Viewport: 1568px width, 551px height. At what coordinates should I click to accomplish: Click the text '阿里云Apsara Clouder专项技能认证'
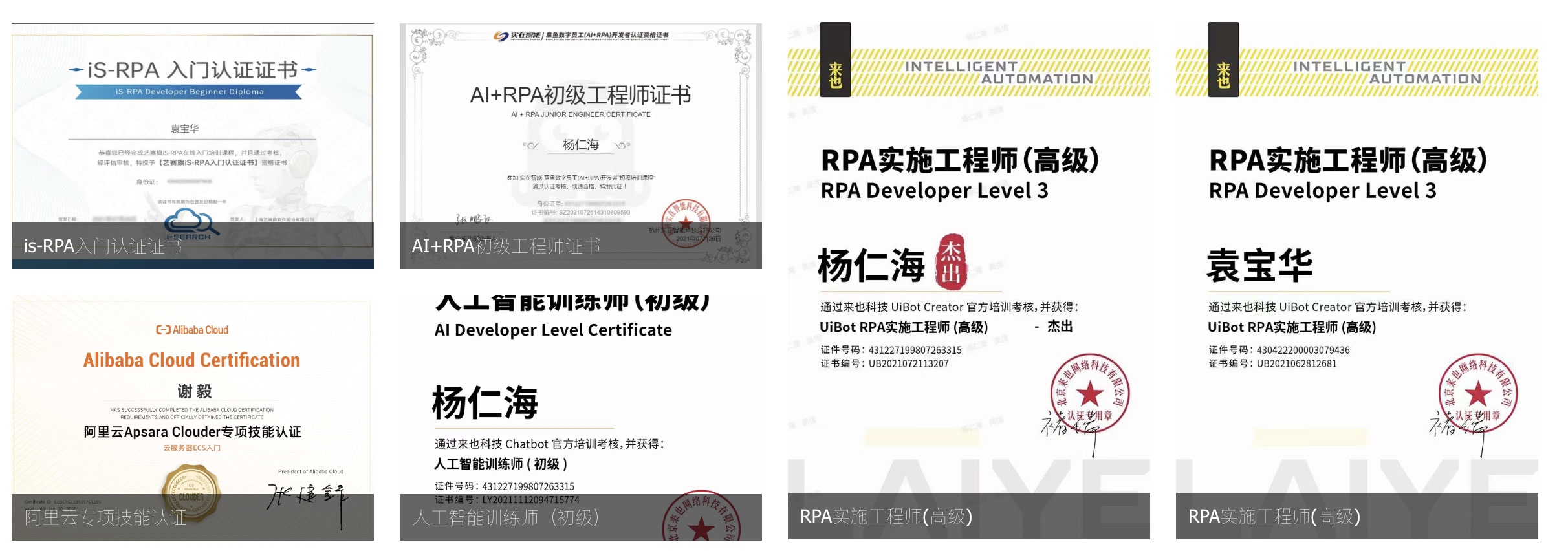pos(192,432)
